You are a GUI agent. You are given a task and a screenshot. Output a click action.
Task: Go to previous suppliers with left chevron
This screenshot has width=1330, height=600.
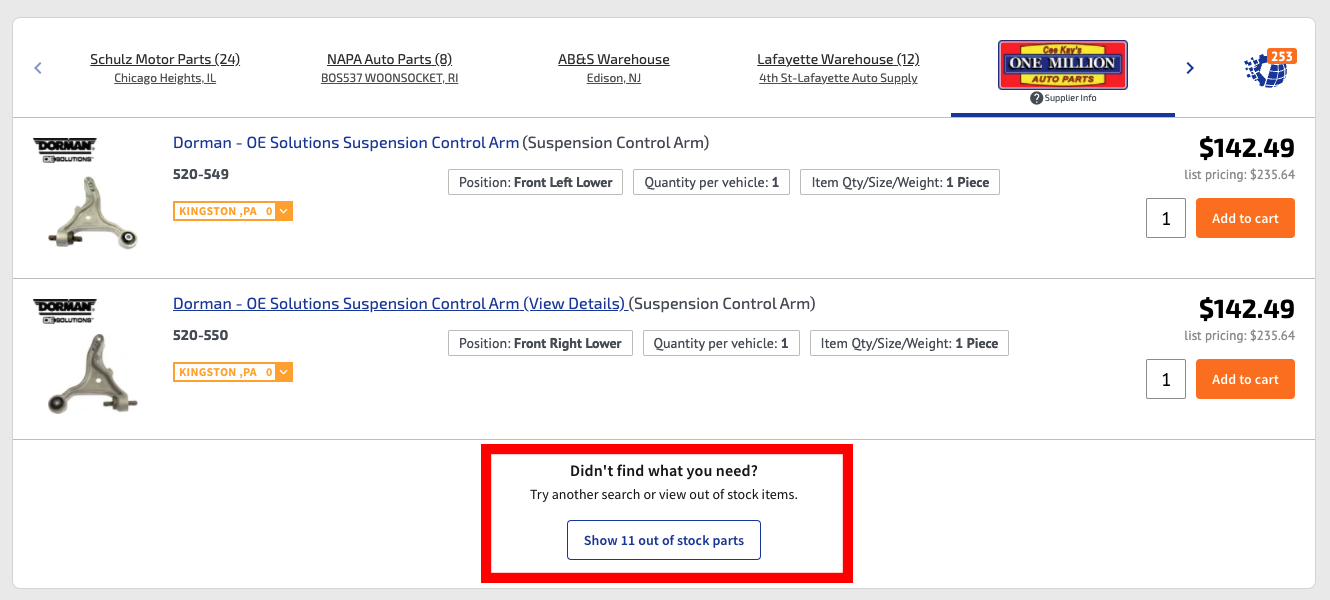pos(38,68)
